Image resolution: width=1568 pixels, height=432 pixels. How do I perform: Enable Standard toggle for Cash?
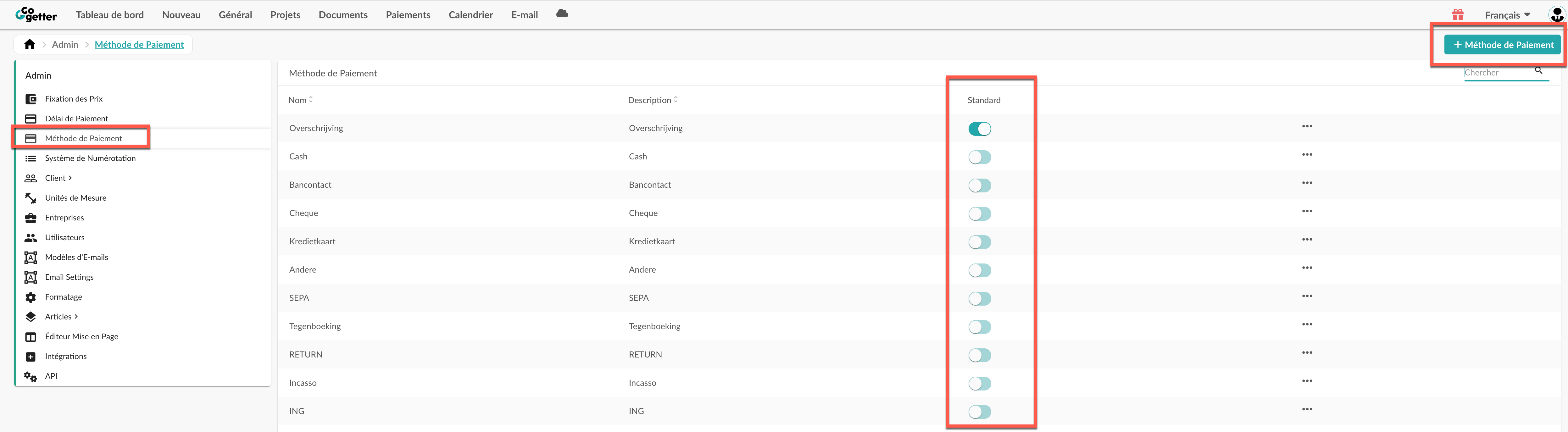[x=979, y=157]
